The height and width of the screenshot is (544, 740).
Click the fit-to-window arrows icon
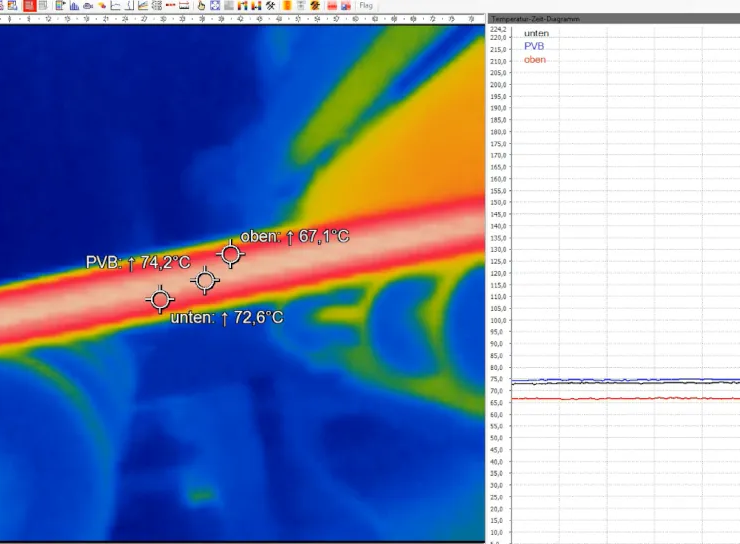pyautogui.click(x=215, y=6)
